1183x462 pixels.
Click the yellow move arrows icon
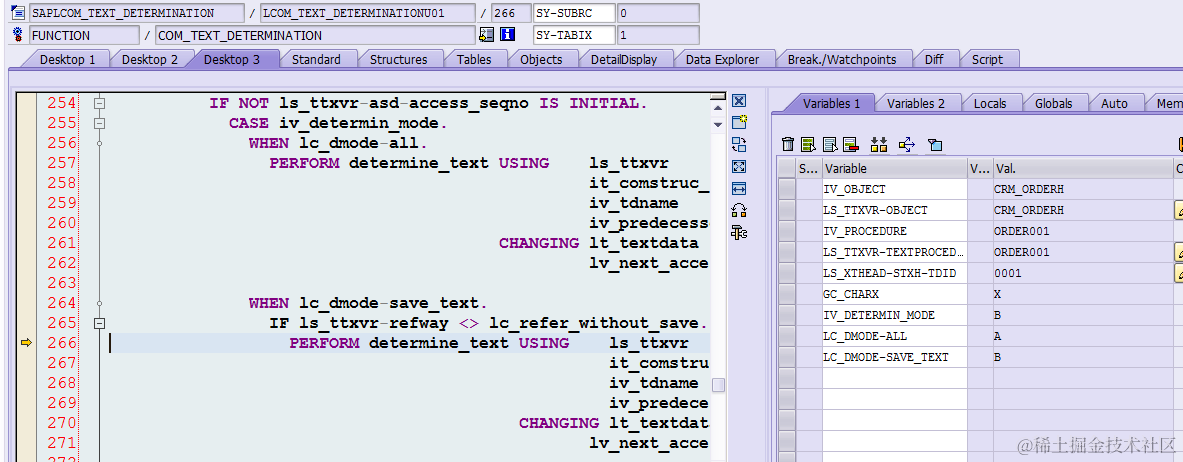pyautogui.click(x=907, y=144)
